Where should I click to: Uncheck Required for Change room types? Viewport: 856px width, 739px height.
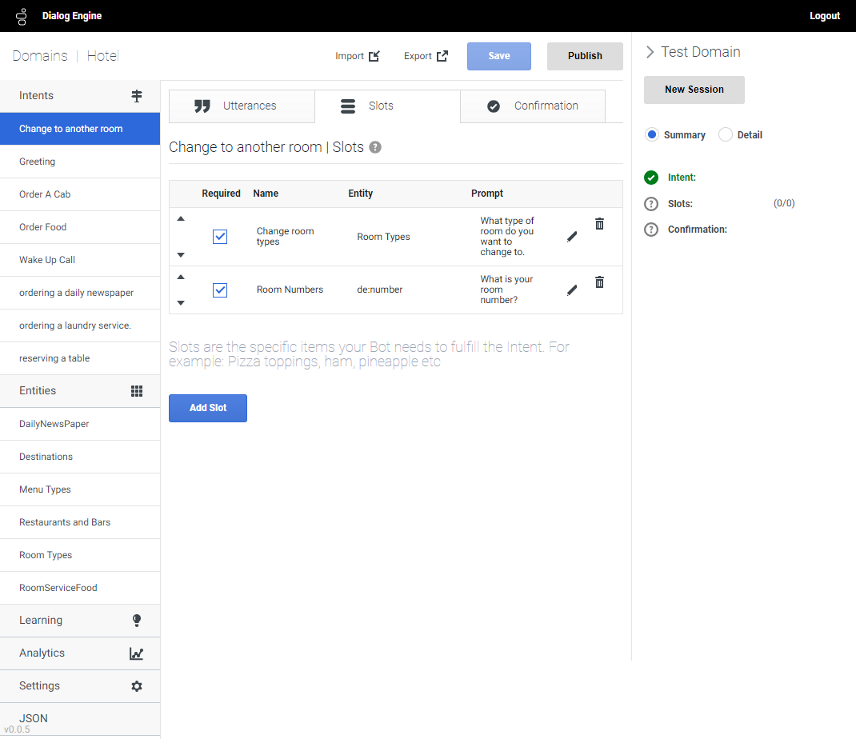pyautogui.click(x=220, y=237)
